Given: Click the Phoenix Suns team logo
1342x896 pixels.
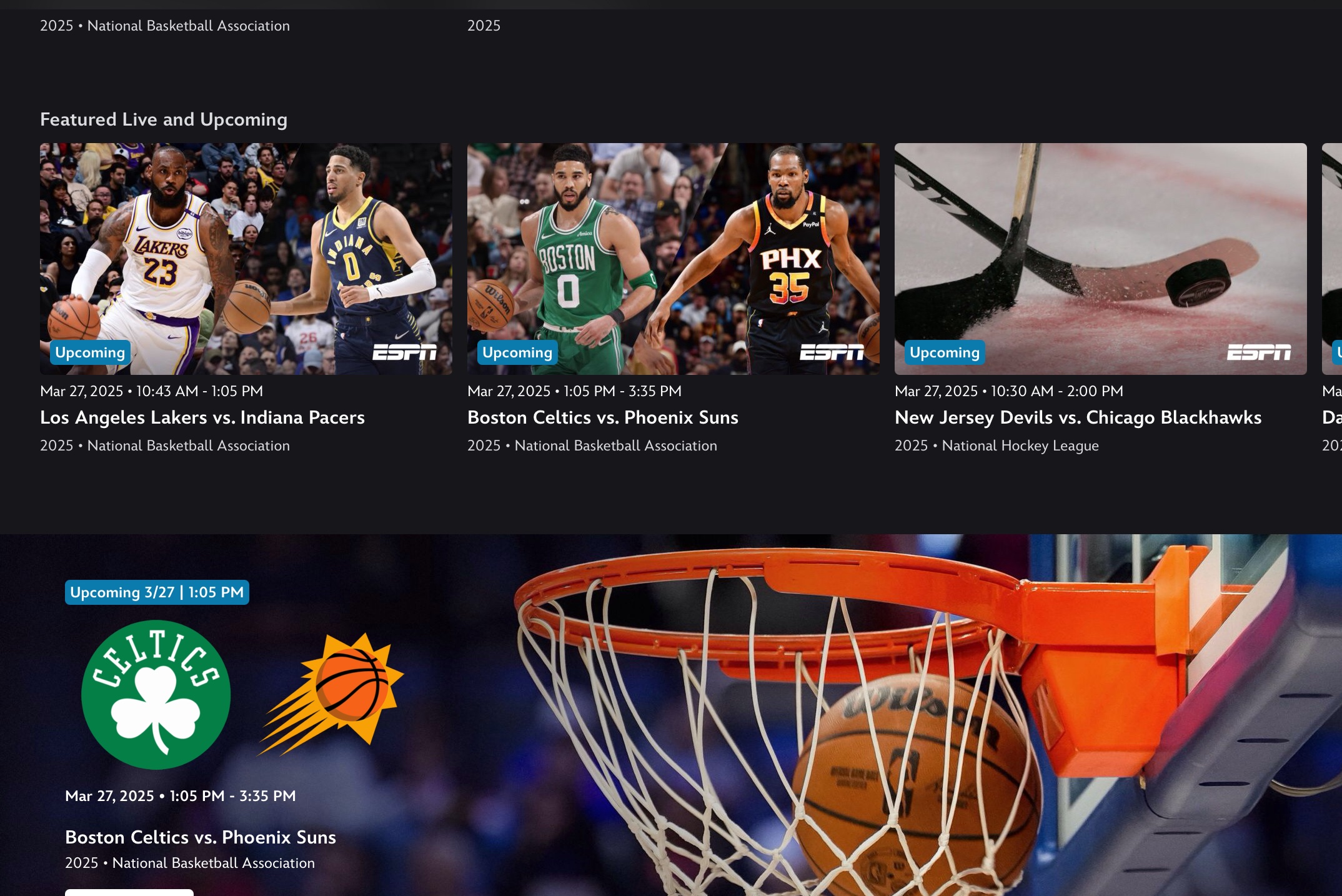Looking at the screenshot, I should coord(331,694).
